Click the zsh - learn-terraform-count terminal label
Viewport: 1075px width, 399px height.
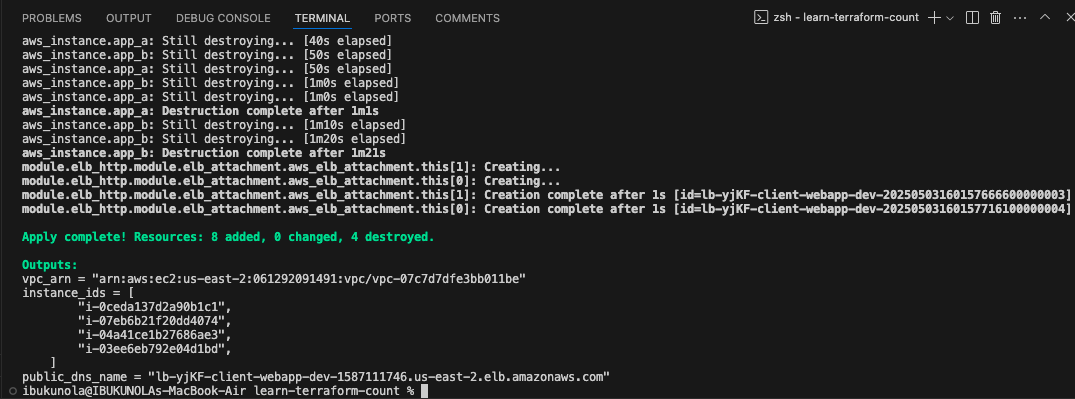click(x=846, y=18)
